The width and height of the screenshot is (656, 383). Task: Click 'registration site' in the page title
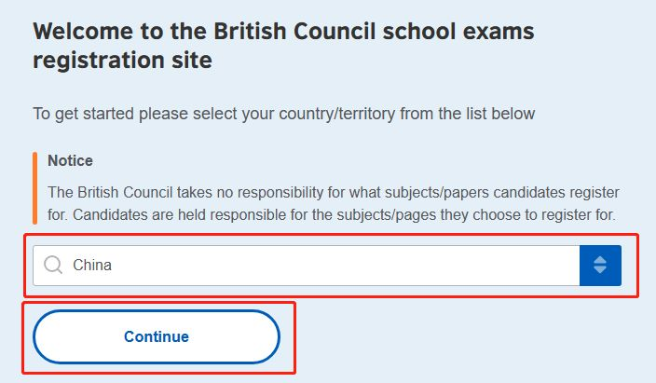[123, 60]
